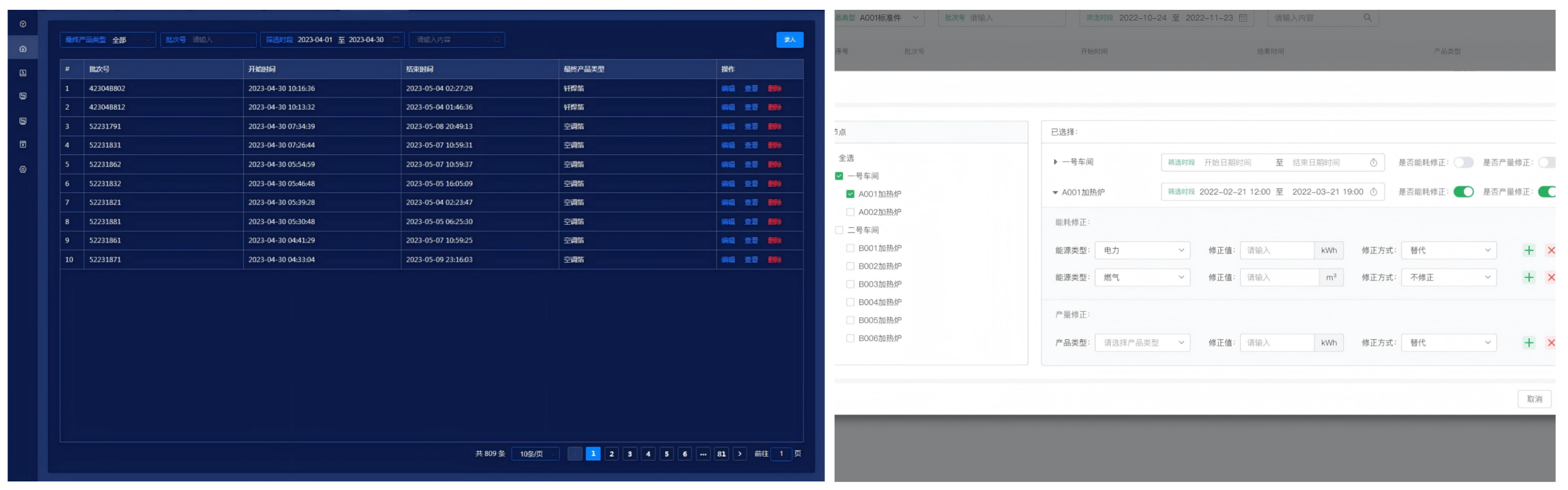Go to page 6
The image size is (1568, 490).
(685, 454)
